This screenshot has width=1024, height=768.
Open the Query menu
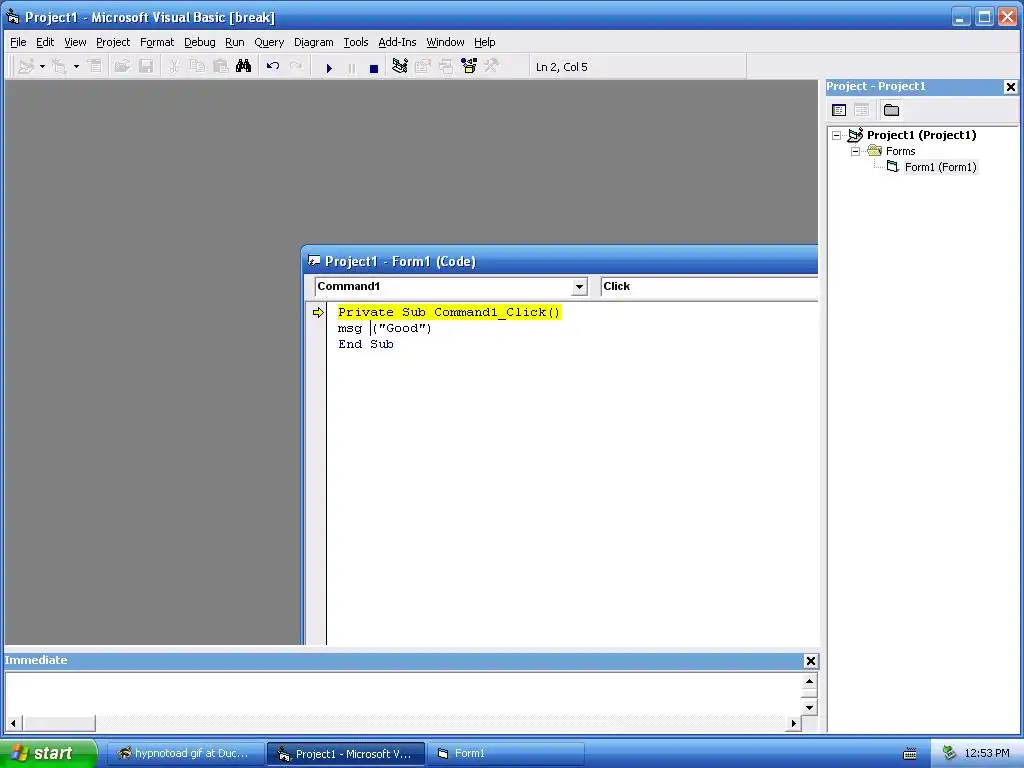pyautogui.click(x=269, y=42)
